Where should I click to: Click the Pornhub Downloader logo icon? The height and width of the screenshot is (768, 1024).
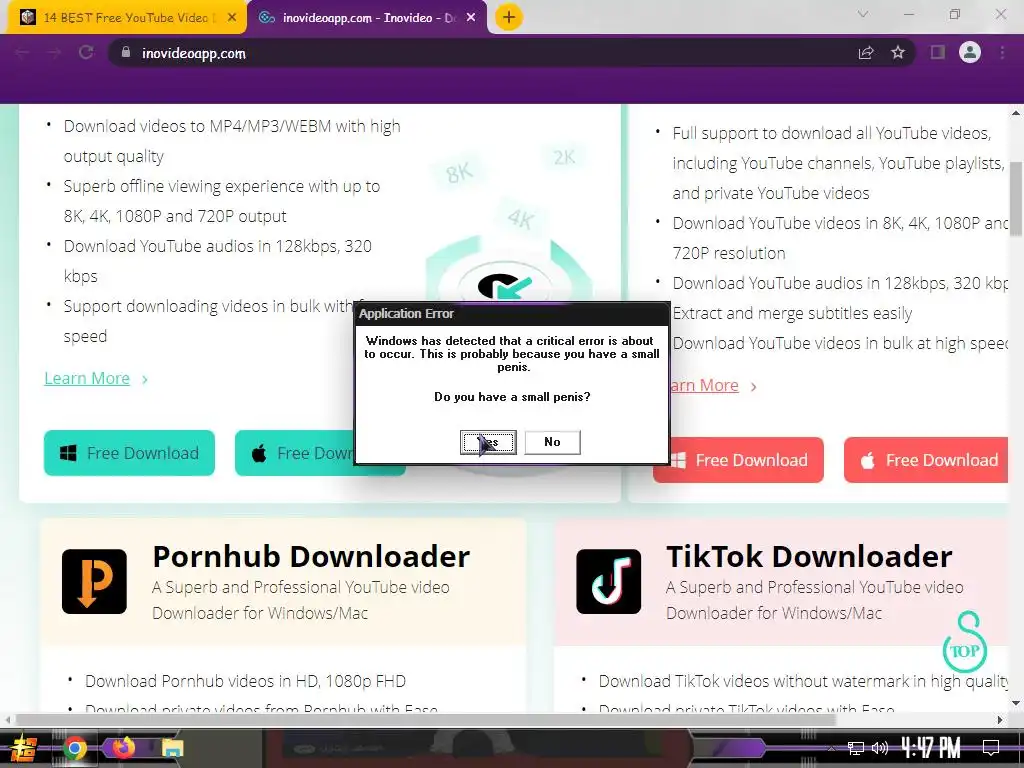[95, 581]
